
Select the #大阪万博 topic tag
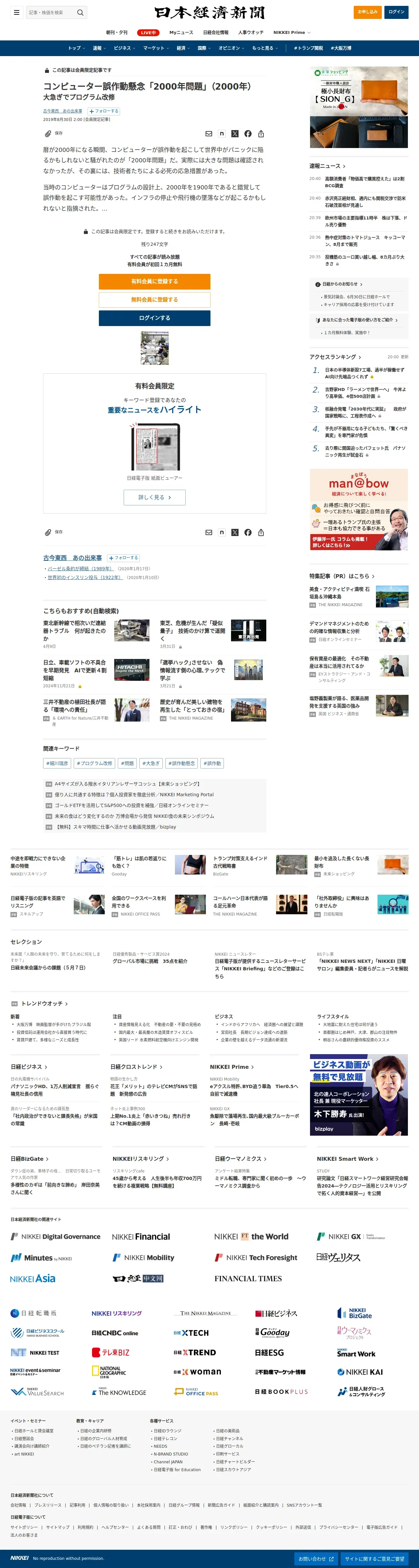click(x=341, y=48)
